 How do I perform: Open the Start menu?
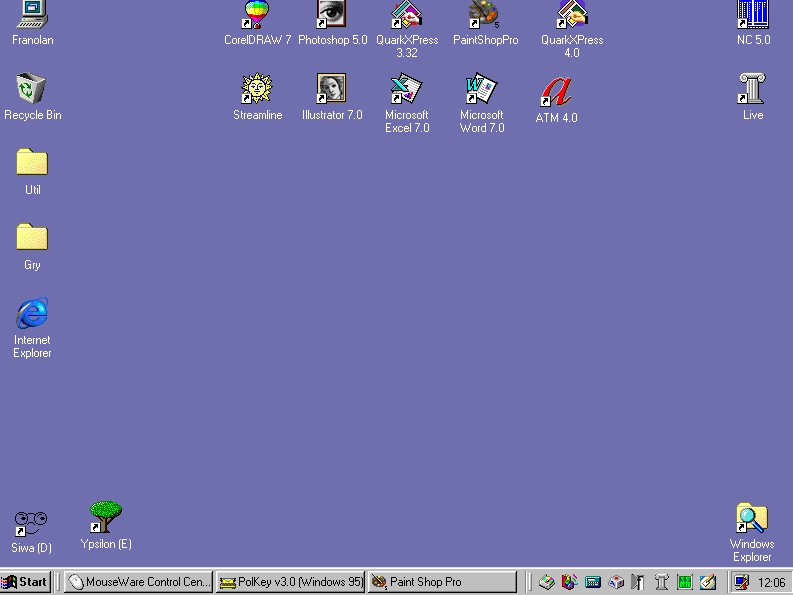click(26, 582)
